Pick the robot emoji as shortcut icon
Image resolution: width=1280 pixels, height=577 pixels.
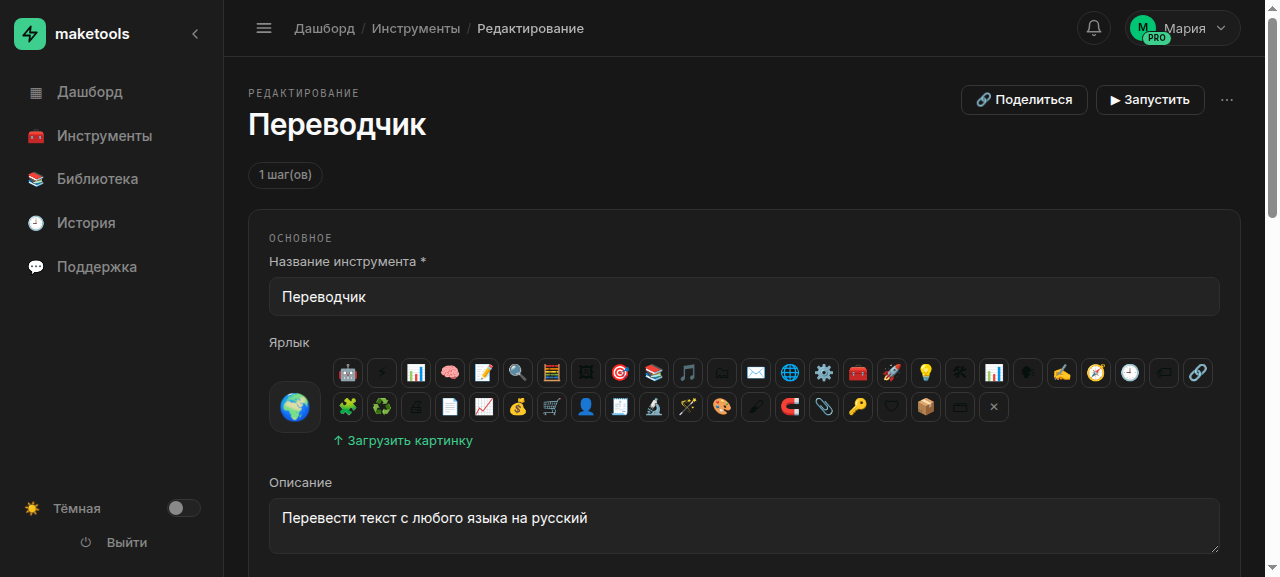(x=348, y=373)
